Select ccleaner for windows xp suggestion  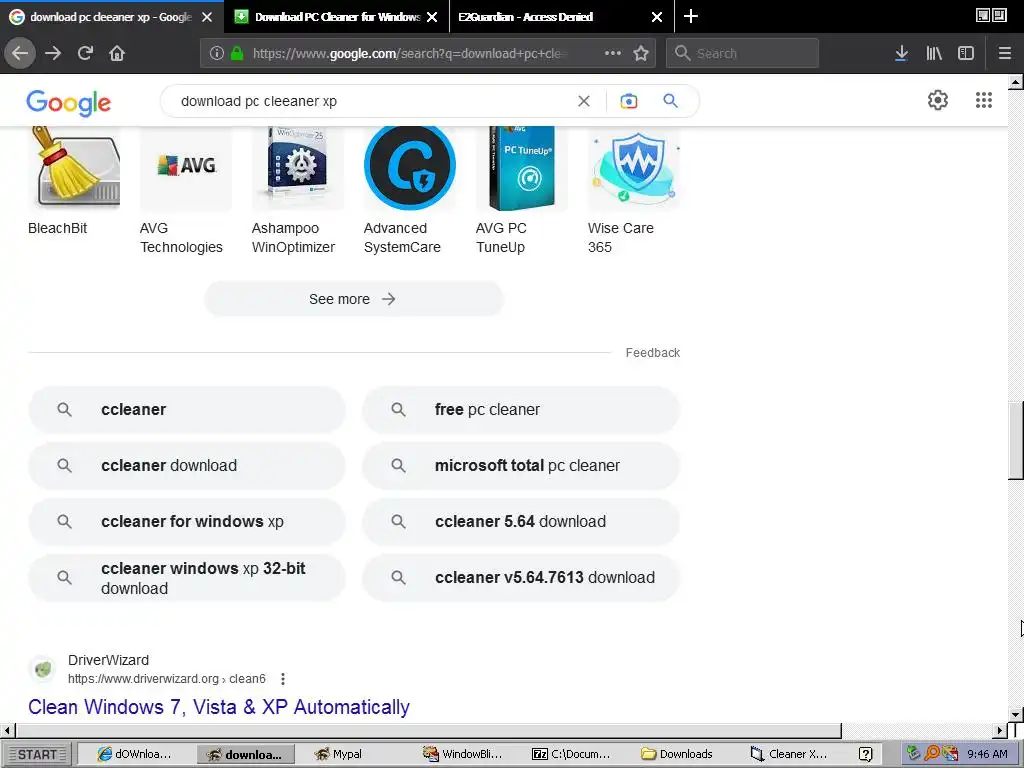click(x=187, y=522)
